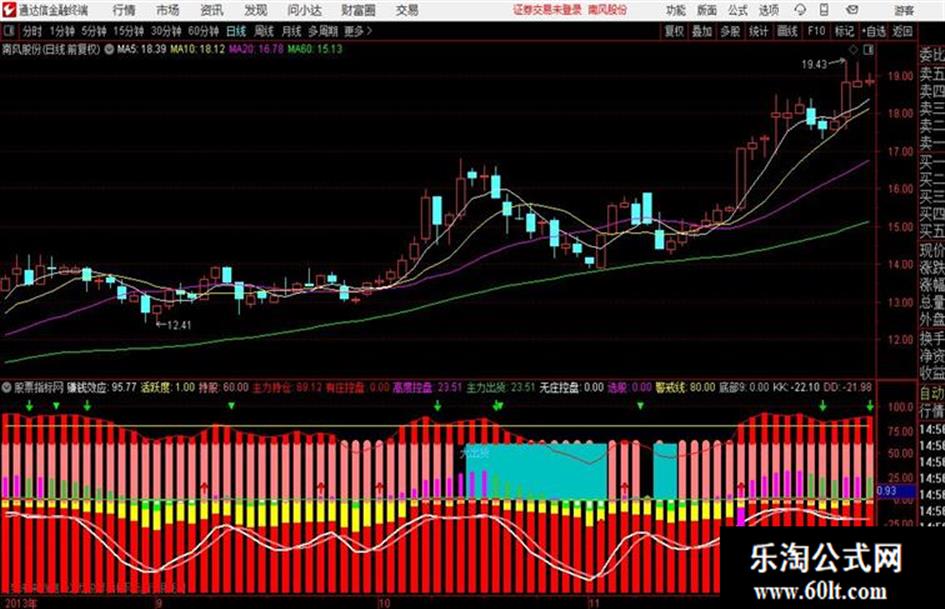Click the 叠加 toolbar button
This screenshot has height=609, width=945.
pos(702,31)
